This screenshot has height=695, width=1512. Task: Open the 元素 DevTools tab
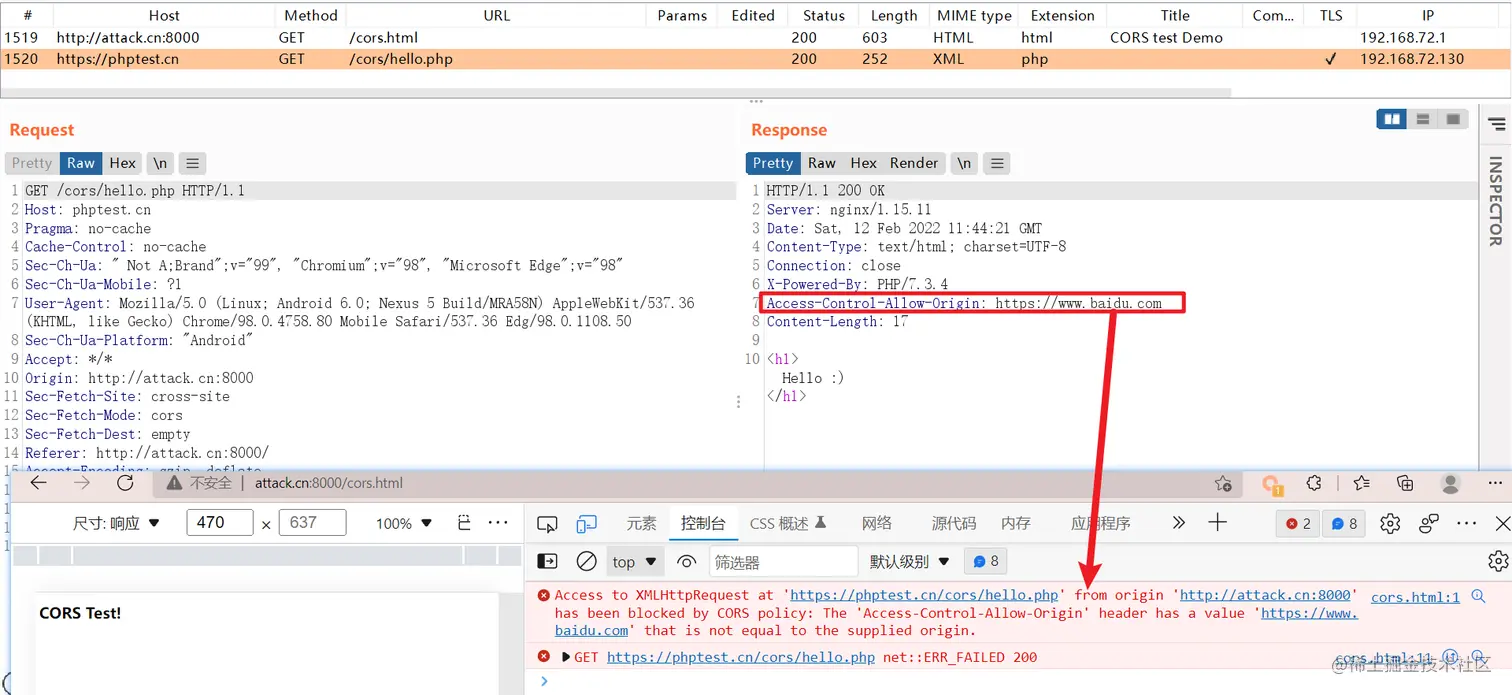[x=641, y=523]
